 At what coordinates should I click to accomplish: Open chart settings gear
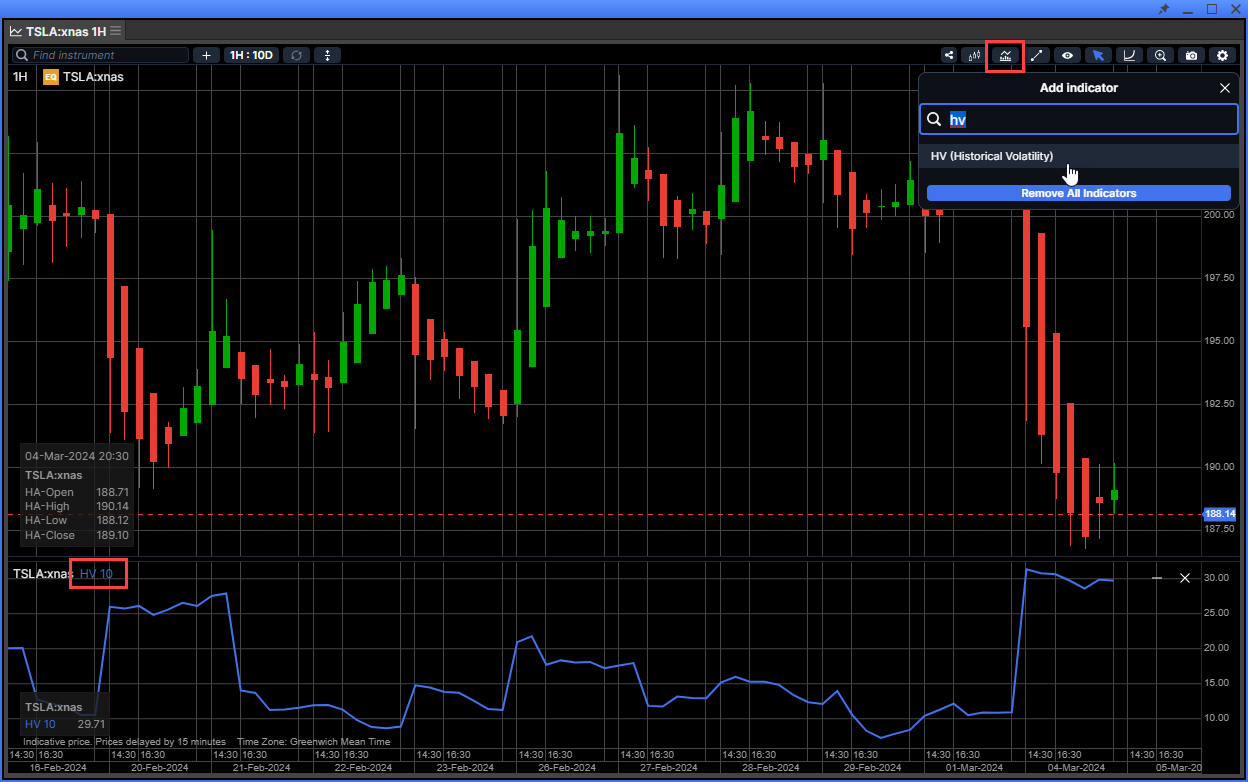tap(1222, 55)
